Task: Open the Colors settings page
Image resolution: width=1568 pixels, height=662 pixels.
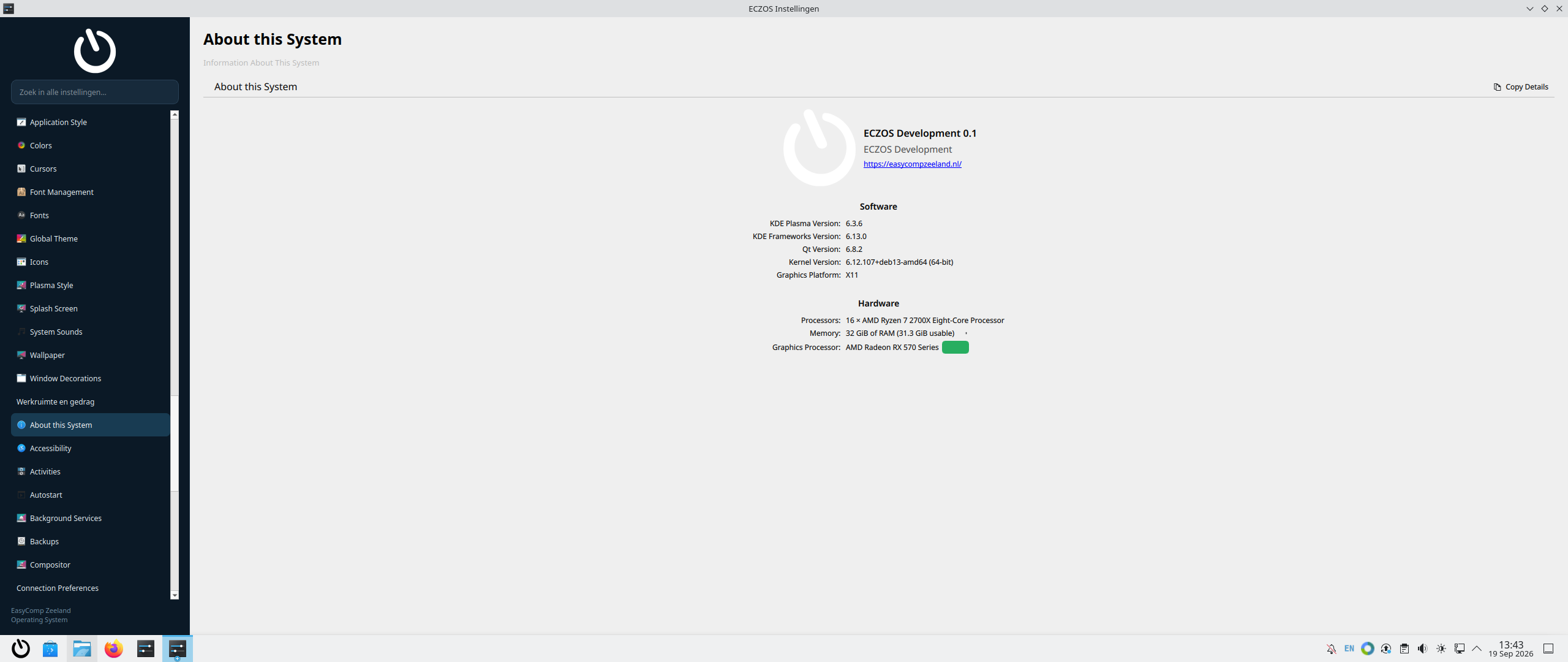Action: tap(90, 145)
